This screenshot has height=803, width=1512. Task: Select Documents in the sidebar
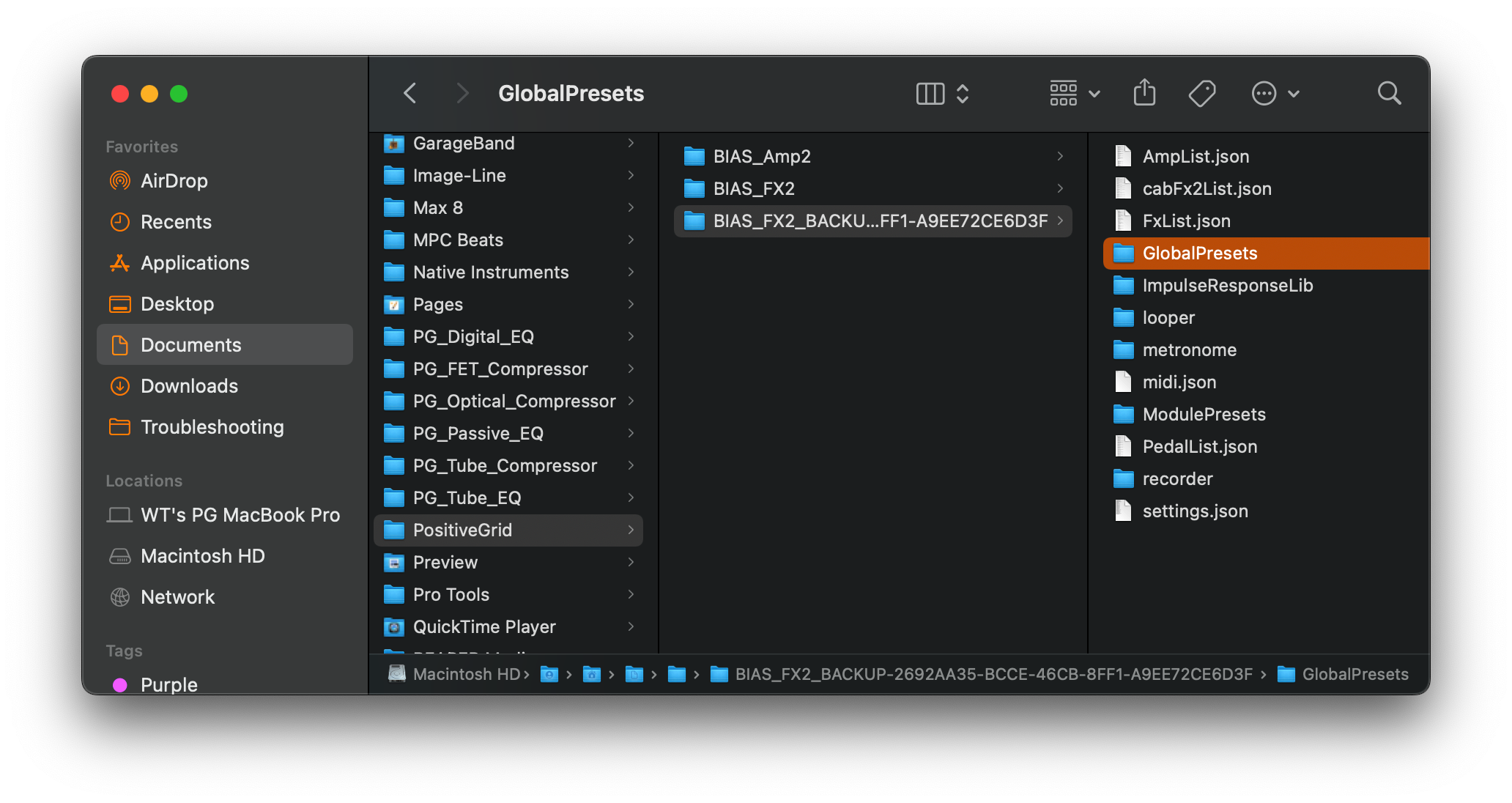coord(225,344)
